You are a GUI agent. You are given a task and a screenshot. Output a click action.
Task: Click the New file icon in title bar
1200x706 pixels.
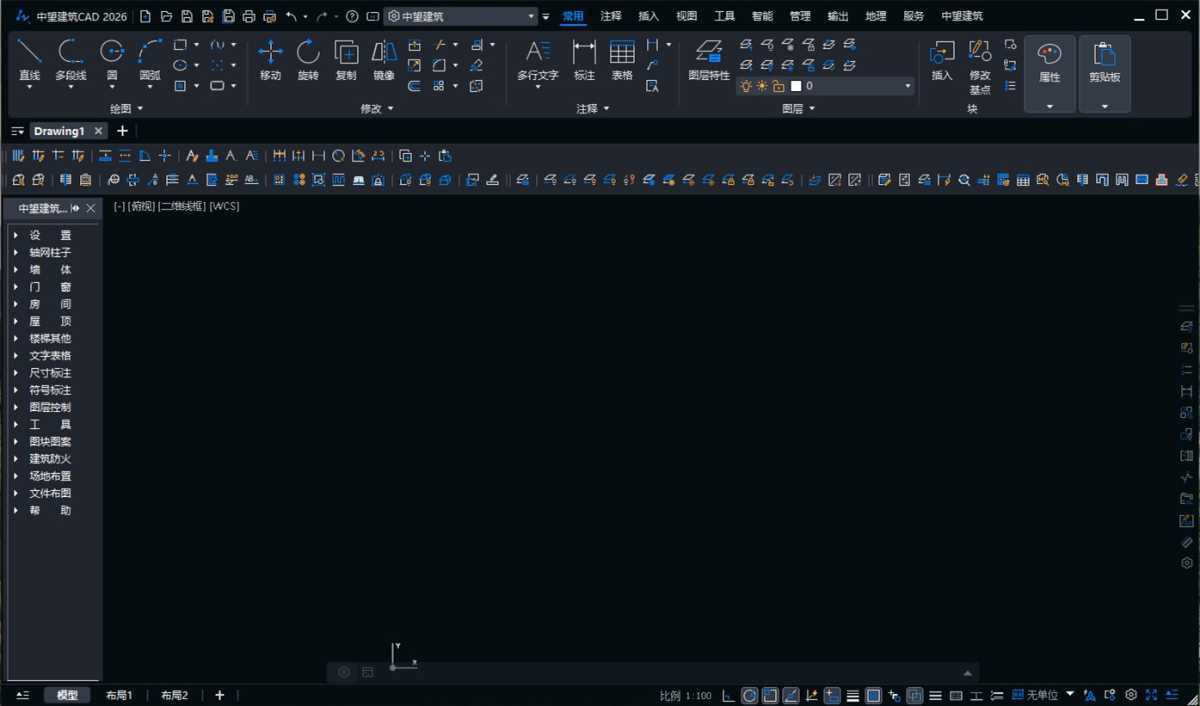click(146, 16)
